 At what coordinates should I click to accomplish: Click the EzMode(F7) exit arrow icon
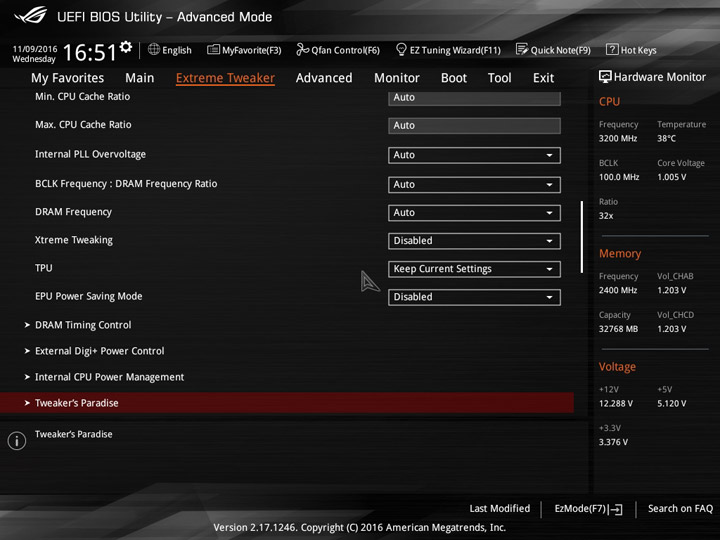616,509
